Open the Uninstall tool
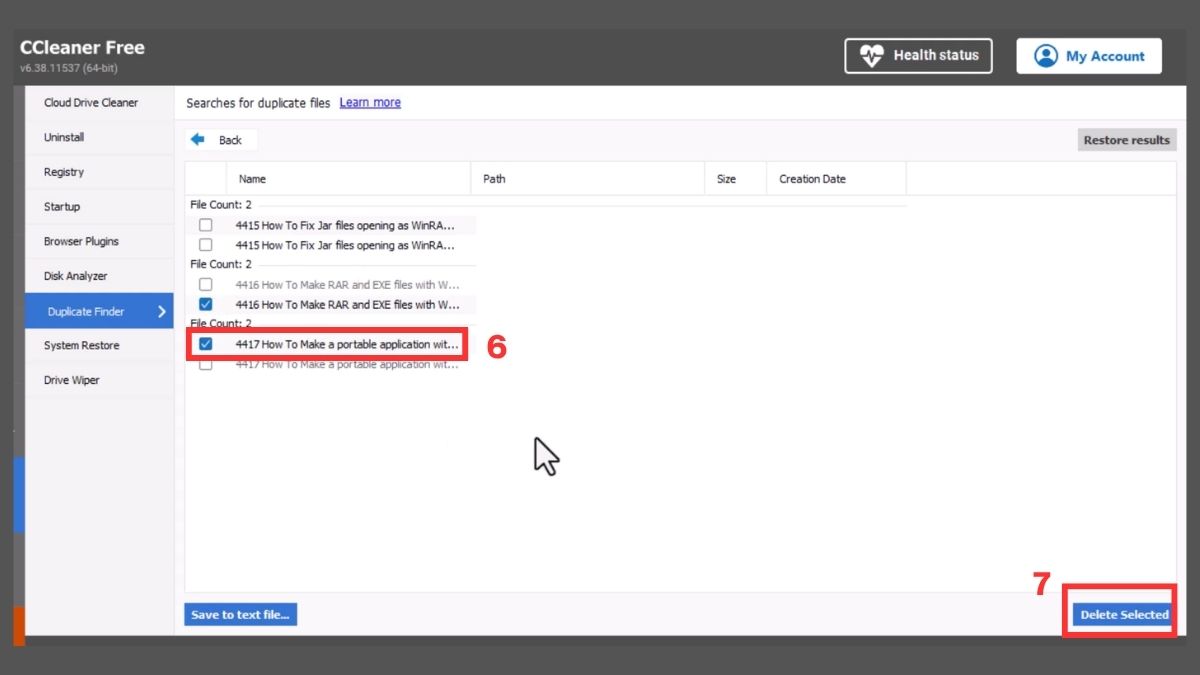Image resolution: width=1200 pixels, height=675 pixels. pyautogui.click(x=99, y=137)
